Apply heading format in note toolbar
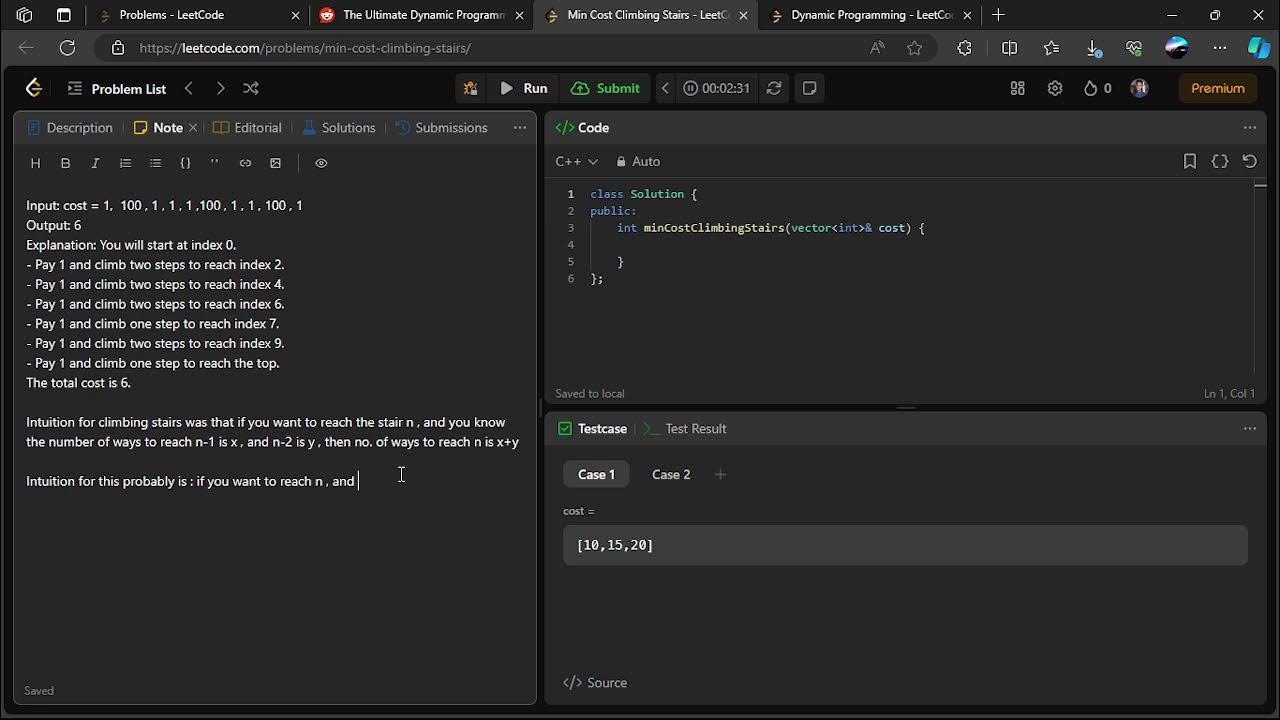Viewport: 1280px width, 720px height. click(35, 163)
